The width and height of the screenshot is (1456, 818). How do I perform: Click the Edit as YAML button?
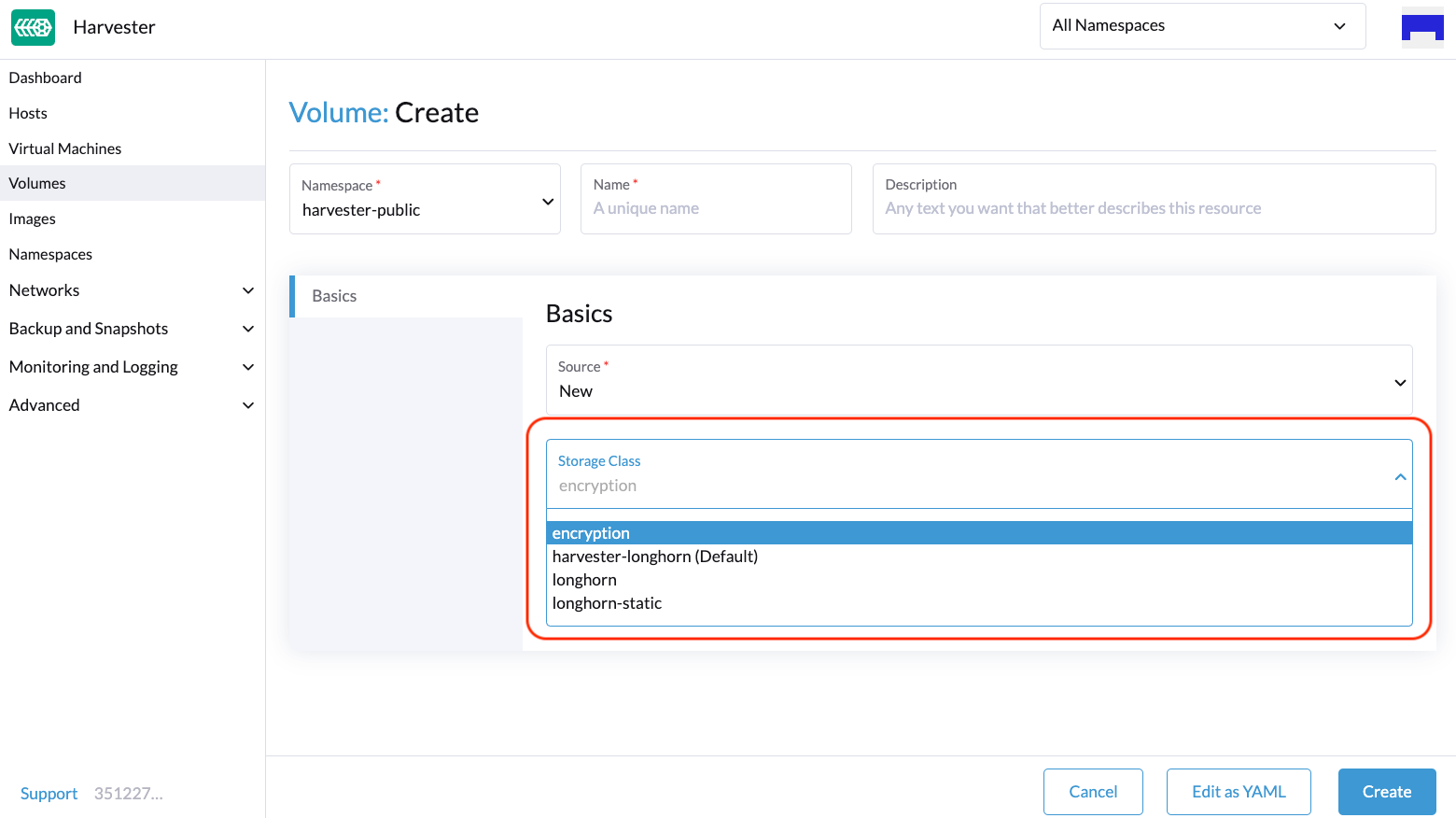(x=1238, y=792)
